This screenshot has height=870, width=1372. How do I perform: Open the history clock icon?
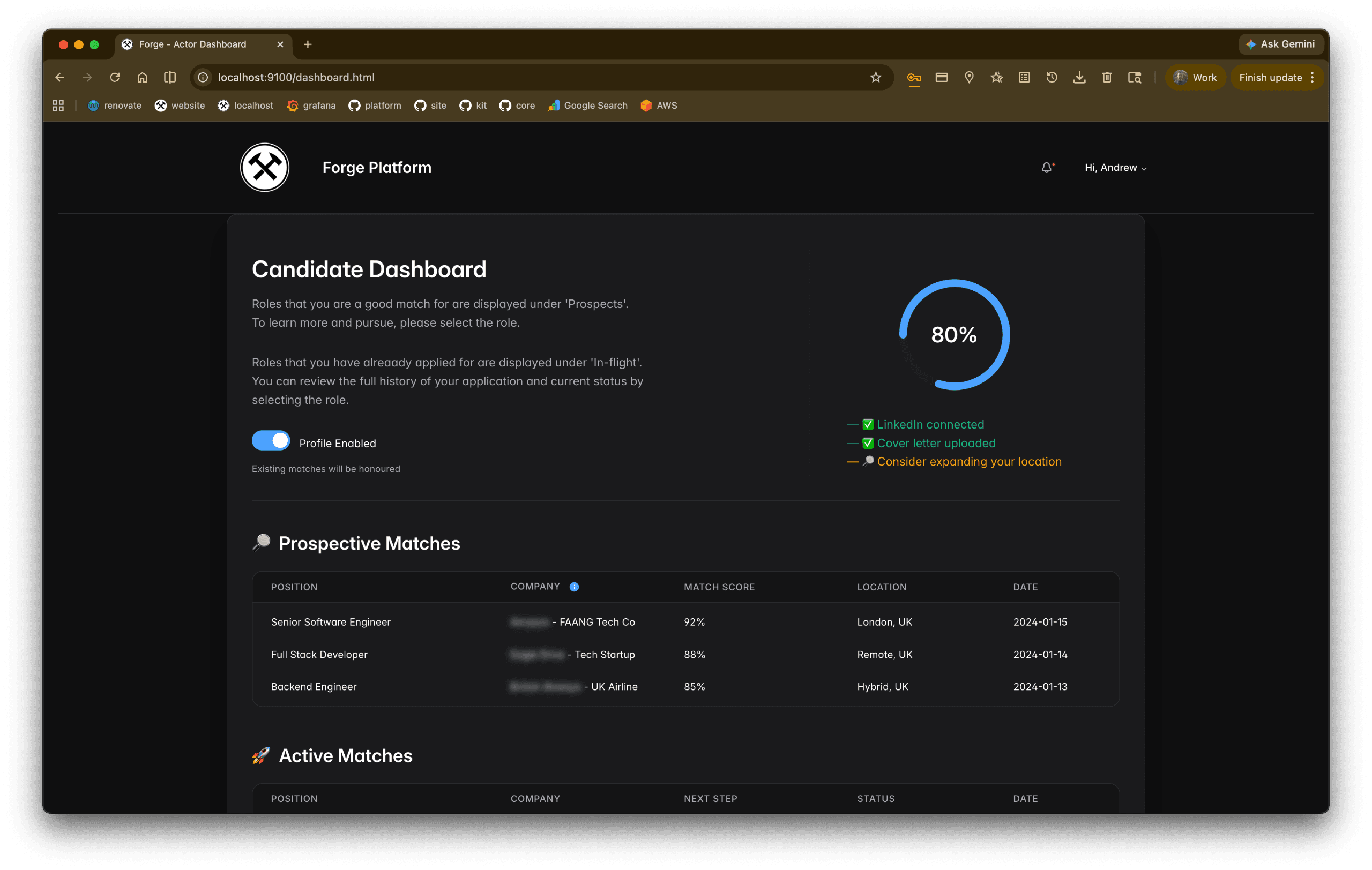pos(1052,78)
